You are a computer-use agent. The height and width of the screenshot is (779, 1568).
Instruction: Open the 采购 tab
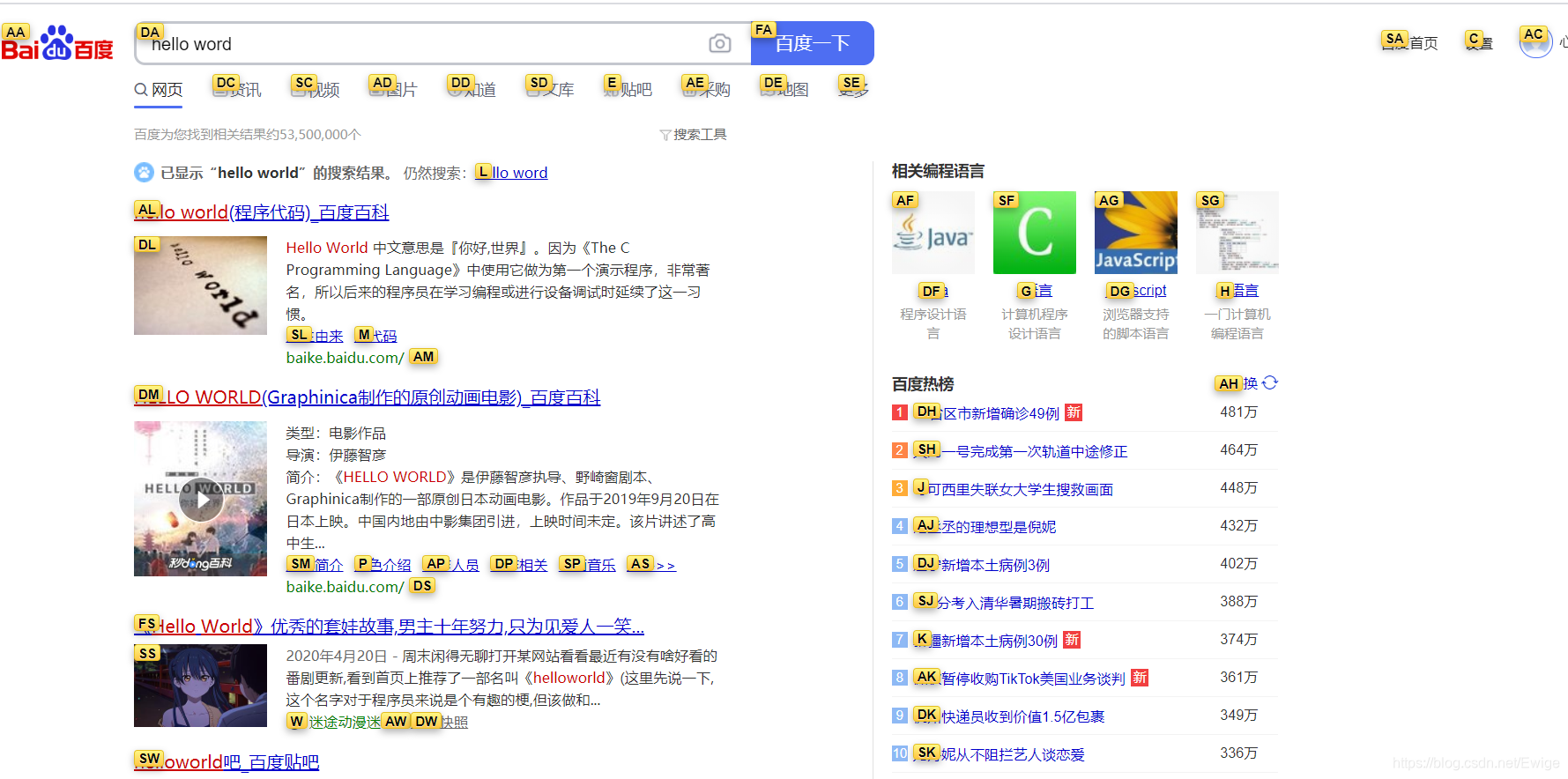pyautogui.click(x=707, y=89)
